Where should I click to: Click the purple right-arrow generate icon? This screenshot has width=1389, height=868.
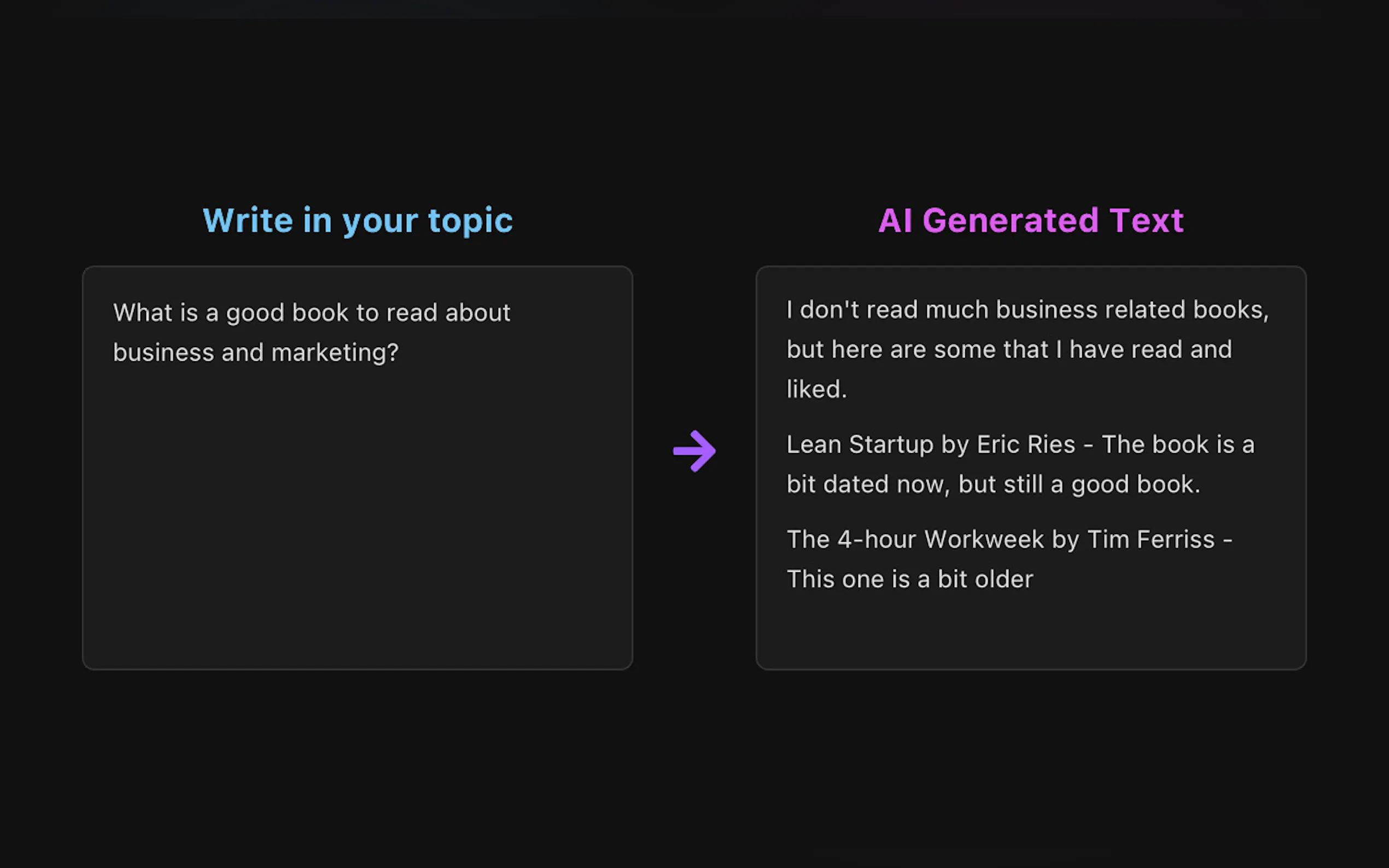point(694,450)
